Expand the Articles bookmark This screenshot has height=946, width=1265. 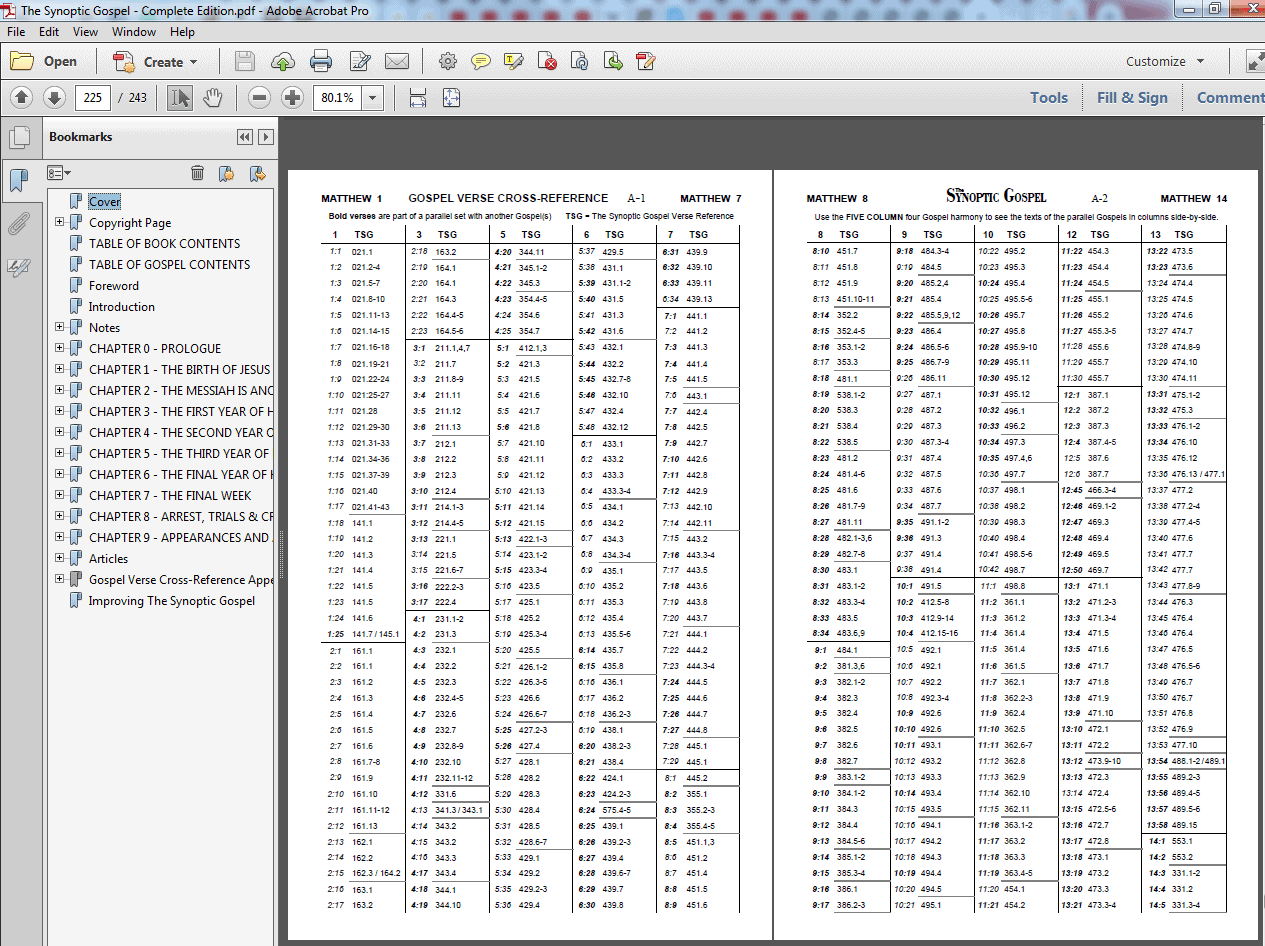(59, 558)
